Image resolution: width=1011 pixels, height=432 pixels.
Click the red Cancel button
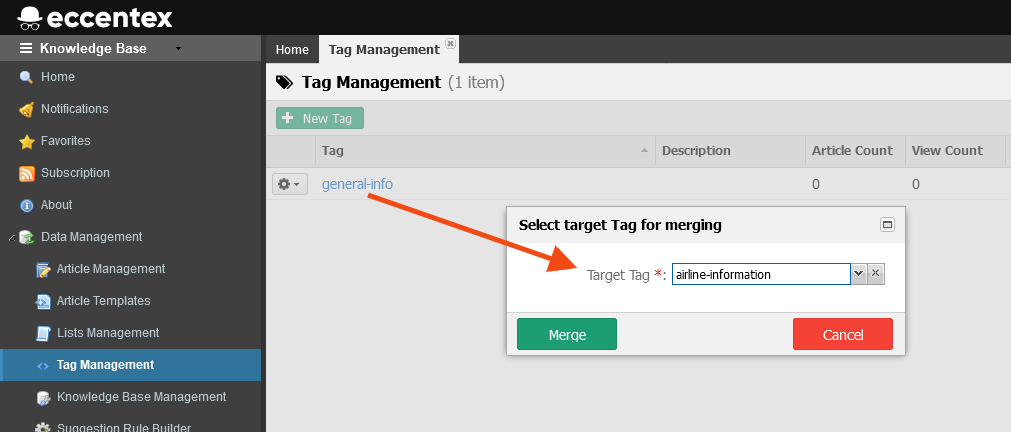(843, 334)
